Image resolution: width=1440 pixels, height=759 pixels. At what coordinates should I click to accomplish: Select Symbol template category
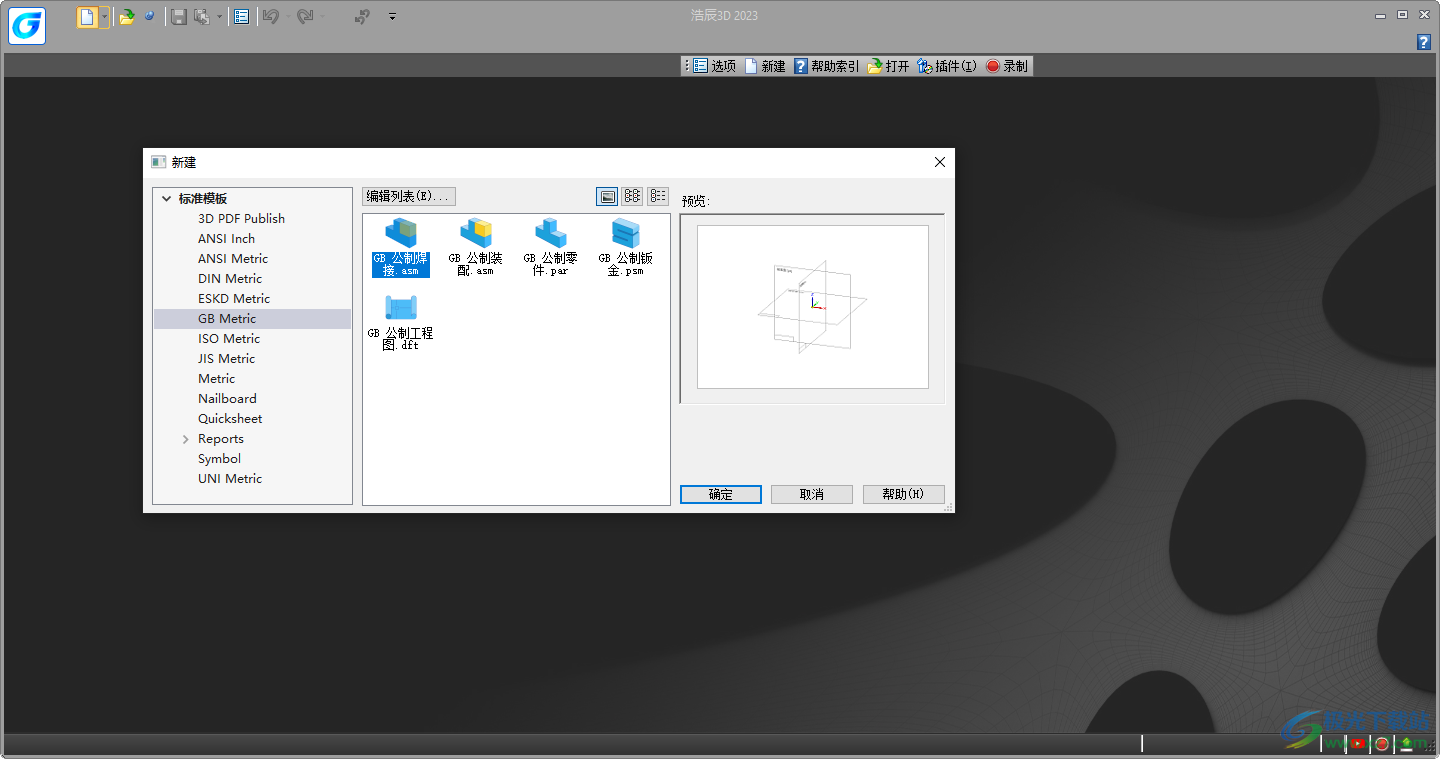[219, 459]
